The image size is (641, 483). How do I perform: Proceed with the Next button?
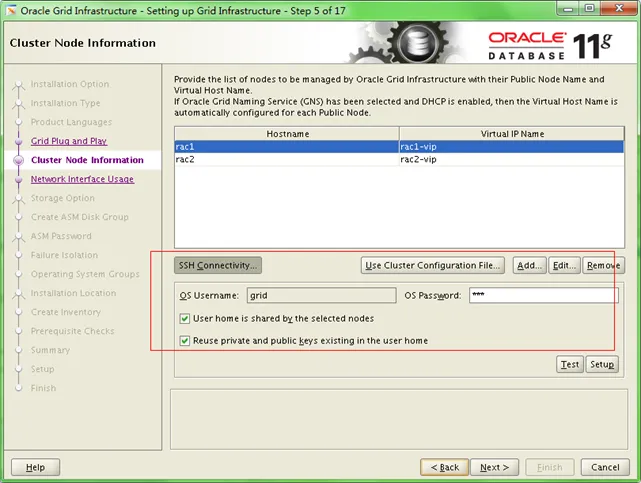[494, 467]
